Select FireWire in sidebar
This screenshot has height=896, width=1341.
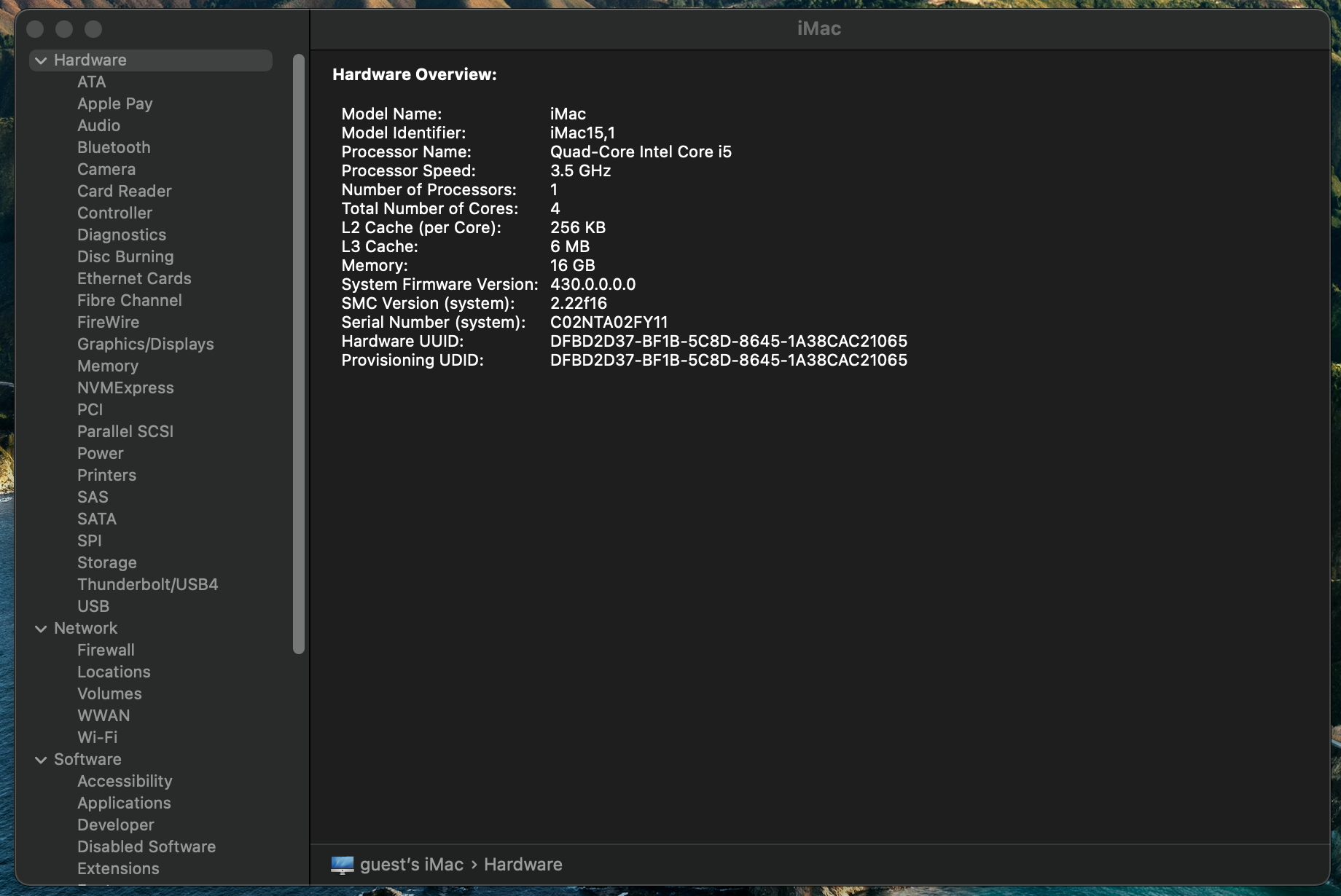[108, 322]
